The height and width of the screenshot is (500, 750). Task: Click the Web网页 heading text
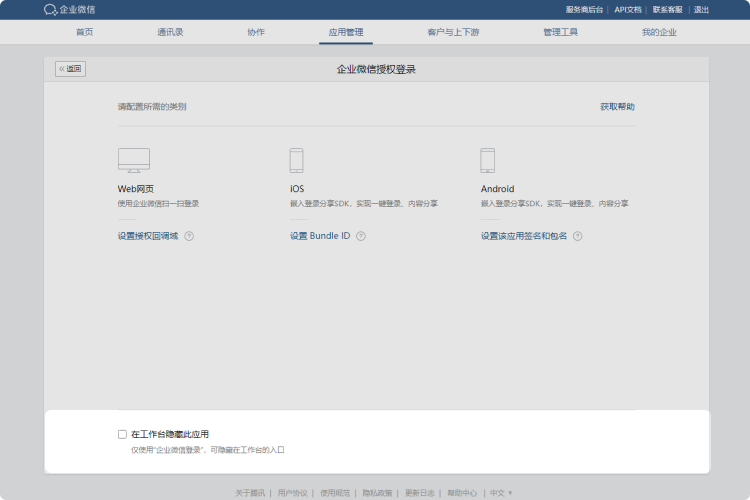[x=136, y=189]
